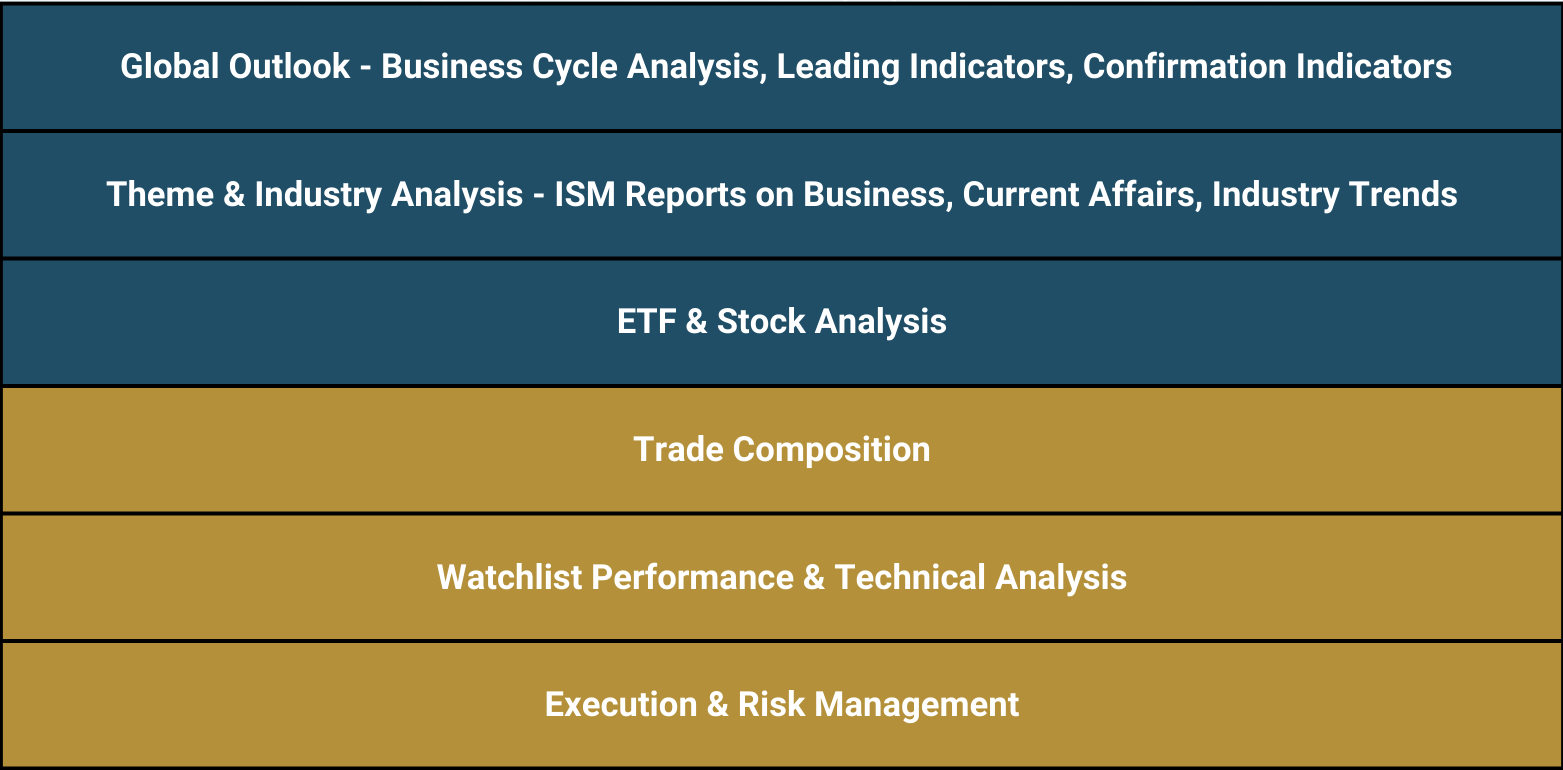Click the 'Theme & Industry Analysis' label
The width and height of the screenshot is (1563, 770).
click(x=314, y=194)
